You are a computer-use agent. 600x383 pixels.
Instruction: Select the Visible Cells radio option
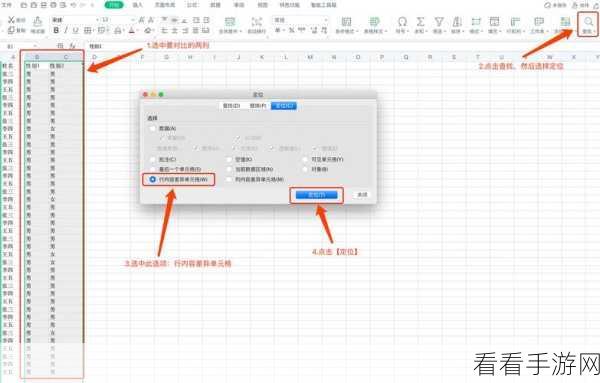(x=305, y=159)
